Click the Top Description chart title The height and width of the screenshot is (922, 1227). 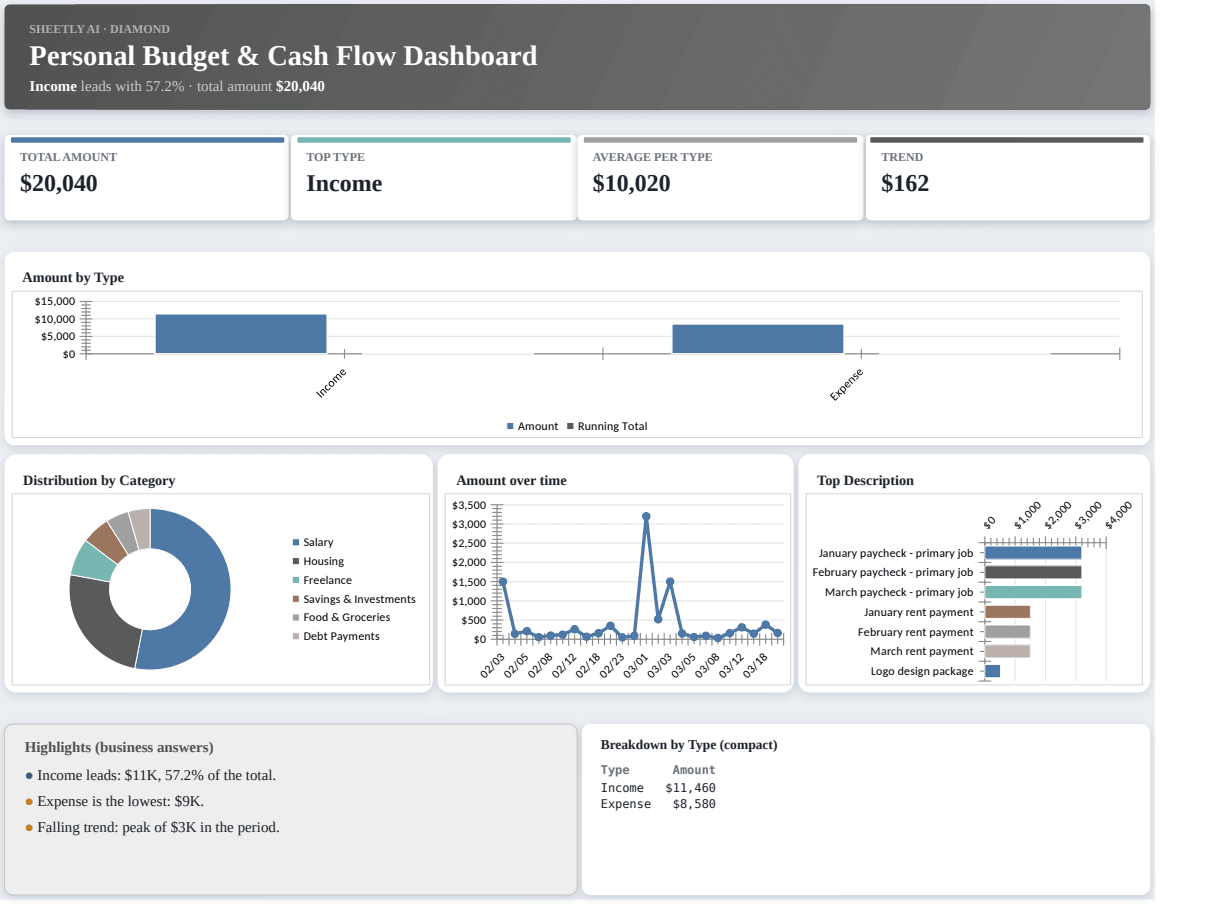tap(865, 480)
